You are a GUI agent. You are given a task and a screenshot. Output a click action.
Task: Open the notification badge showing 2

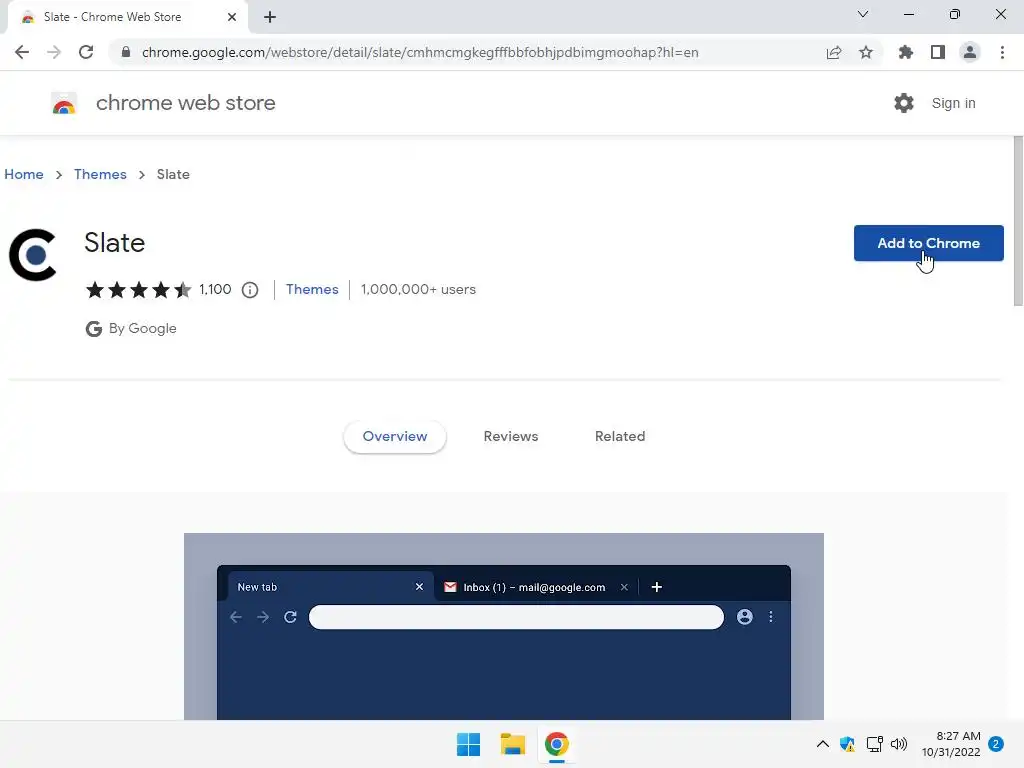coord(996,744)
